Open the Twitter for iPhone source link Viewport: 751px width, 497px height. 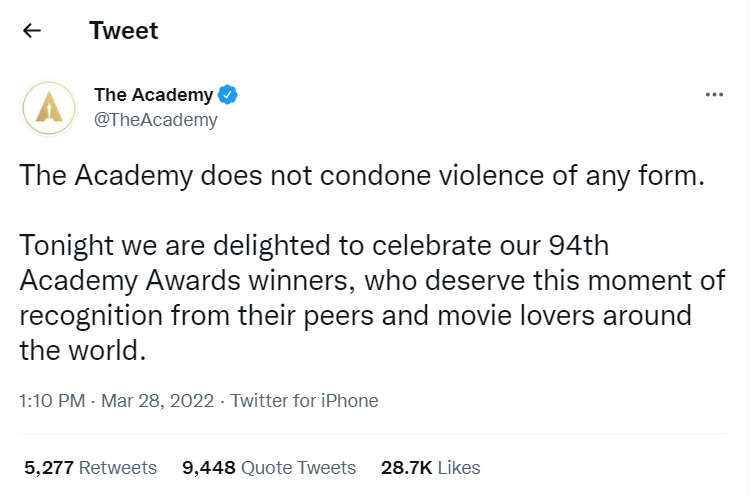coord(305,401)
